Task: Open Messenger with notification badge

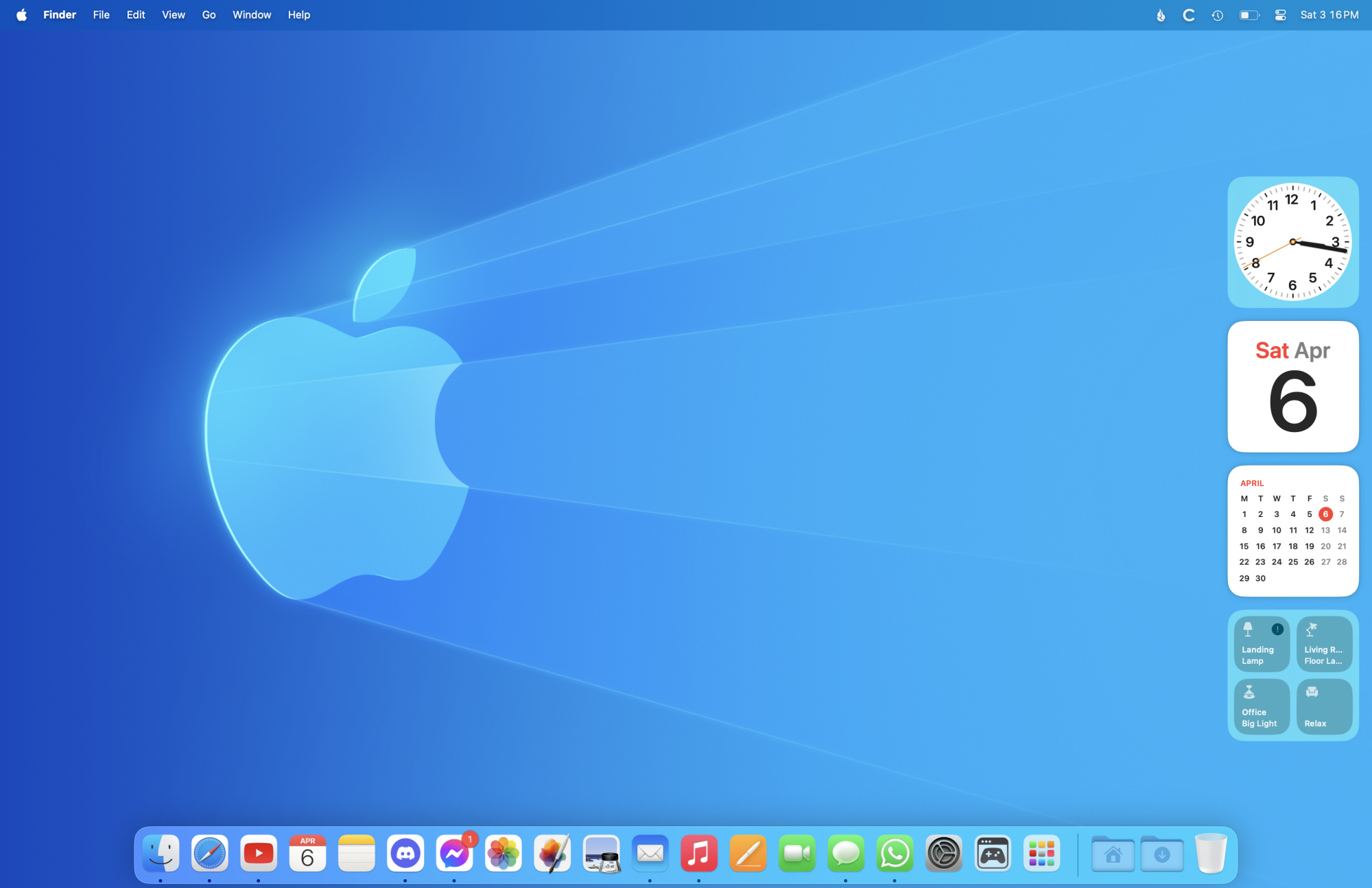Action: click(x=454, y=854)
